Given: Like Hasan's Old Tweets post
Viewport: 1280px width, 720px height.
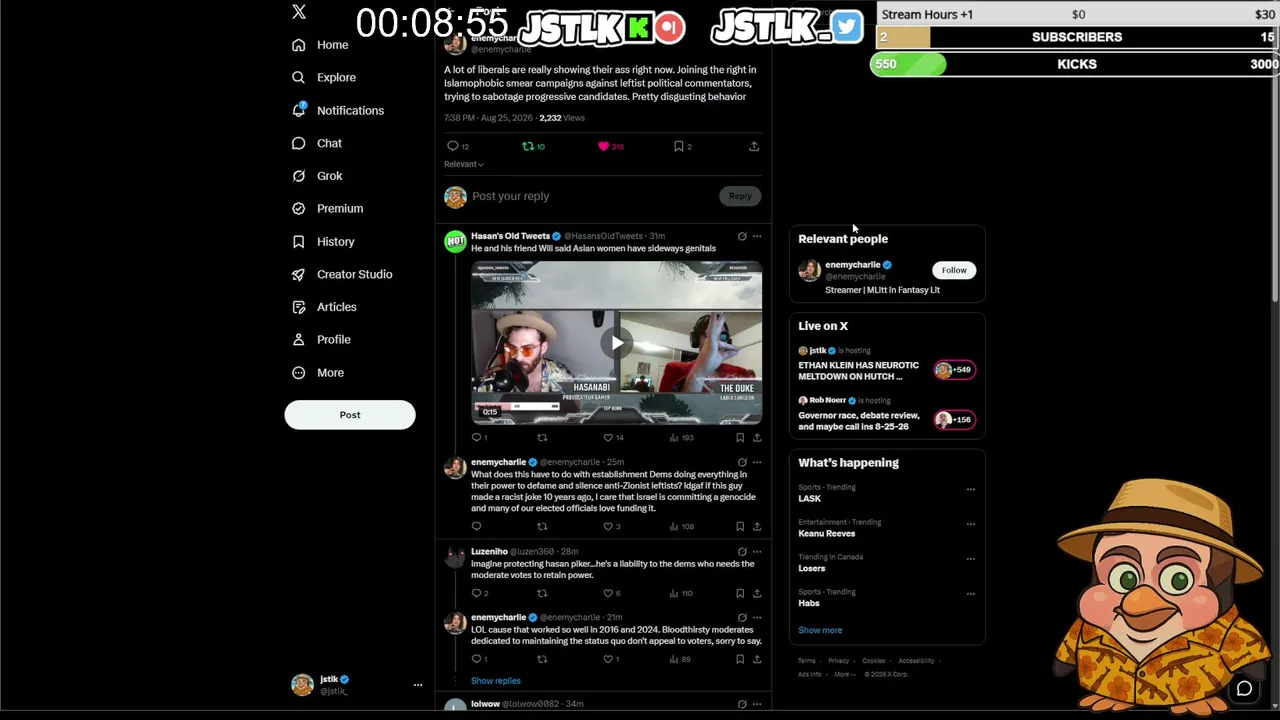Looking at the screenshot, I should (608, 437).
